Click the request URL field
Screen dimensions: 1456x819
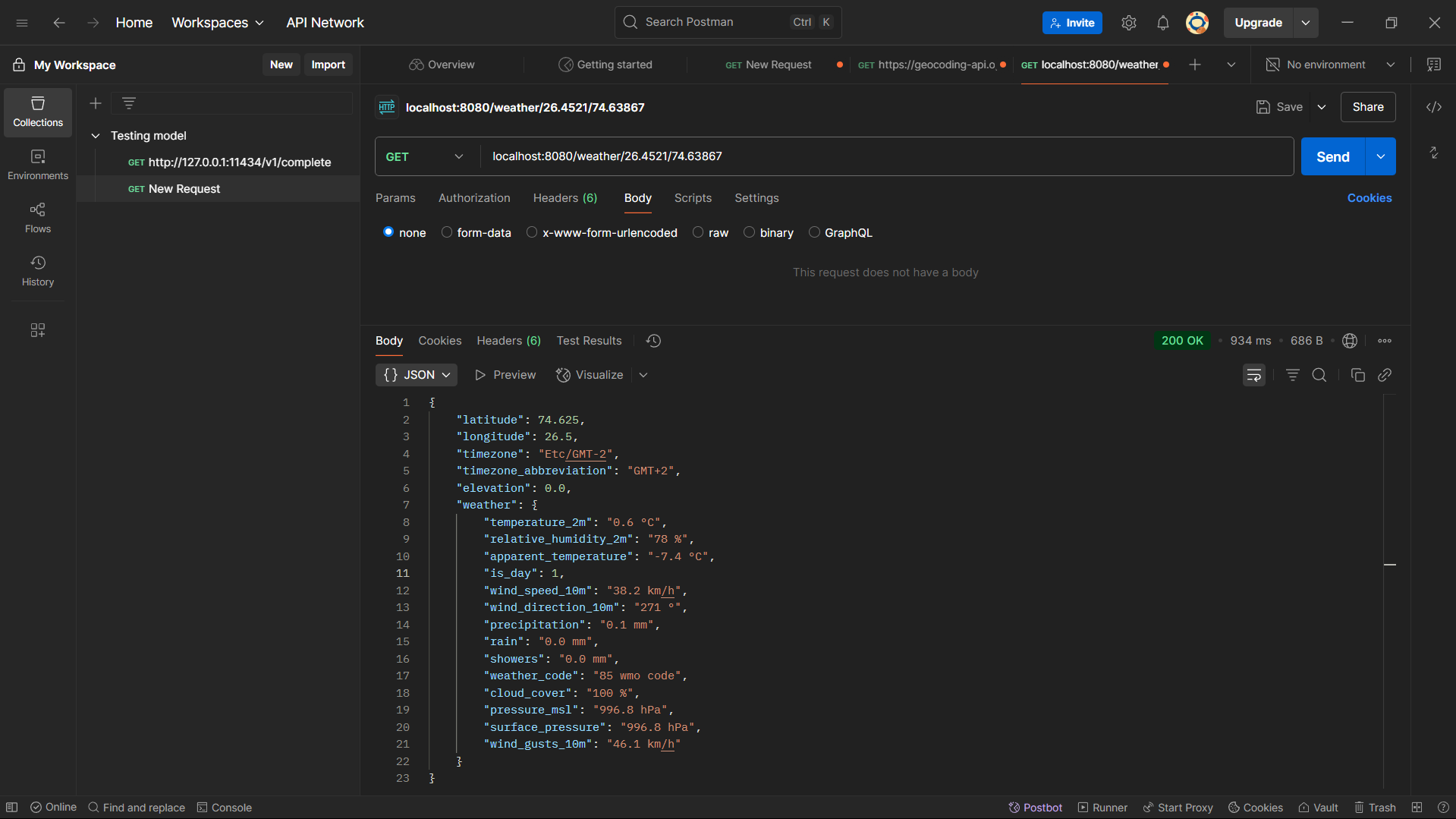pos(887,156)
